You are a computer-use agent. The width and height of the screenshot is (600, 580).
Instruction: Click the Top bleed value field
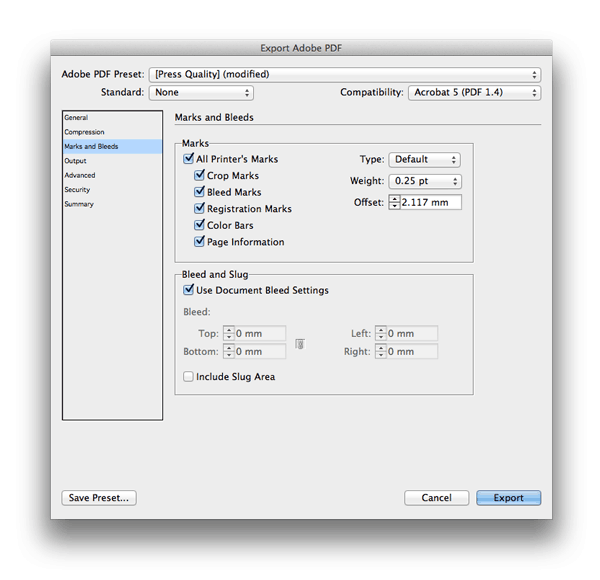click(260, 333)
